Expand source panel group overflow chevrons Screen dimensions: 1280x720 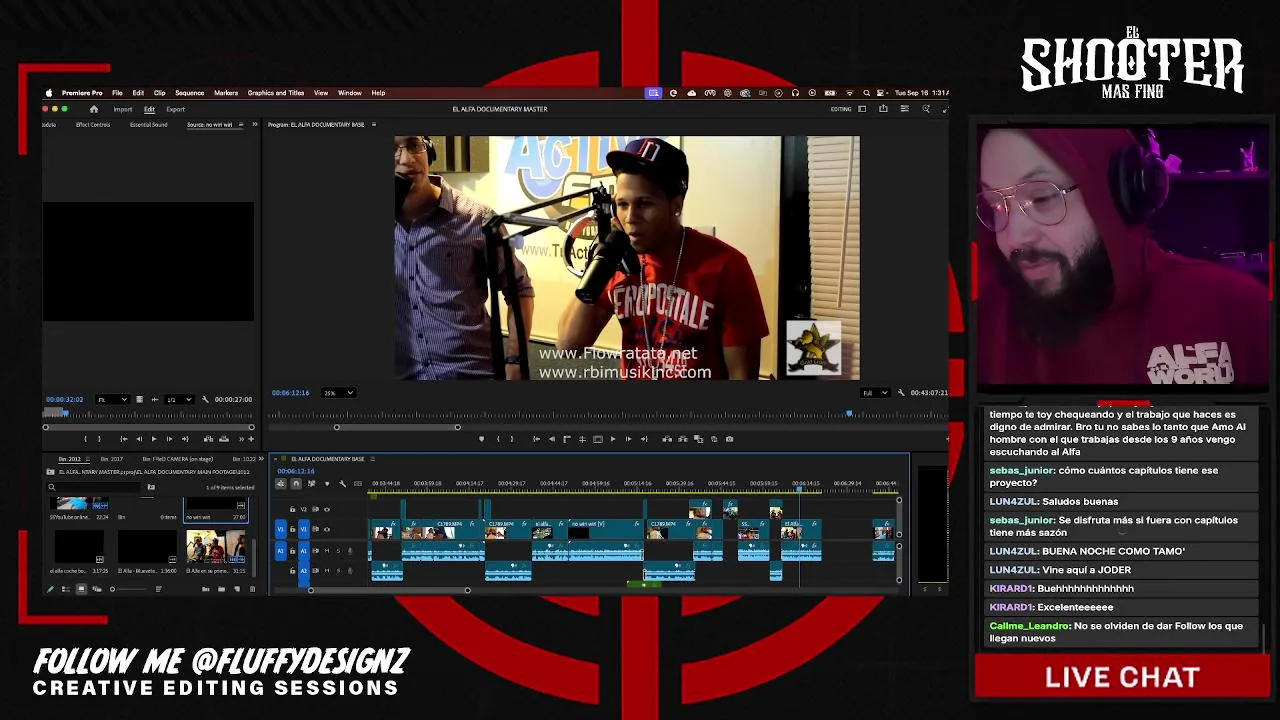click(x=254, y=125)
